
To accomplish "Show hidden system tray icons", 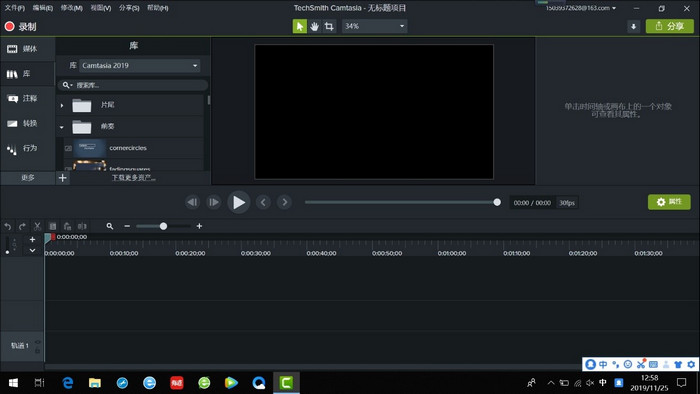I will pos(551,383).
